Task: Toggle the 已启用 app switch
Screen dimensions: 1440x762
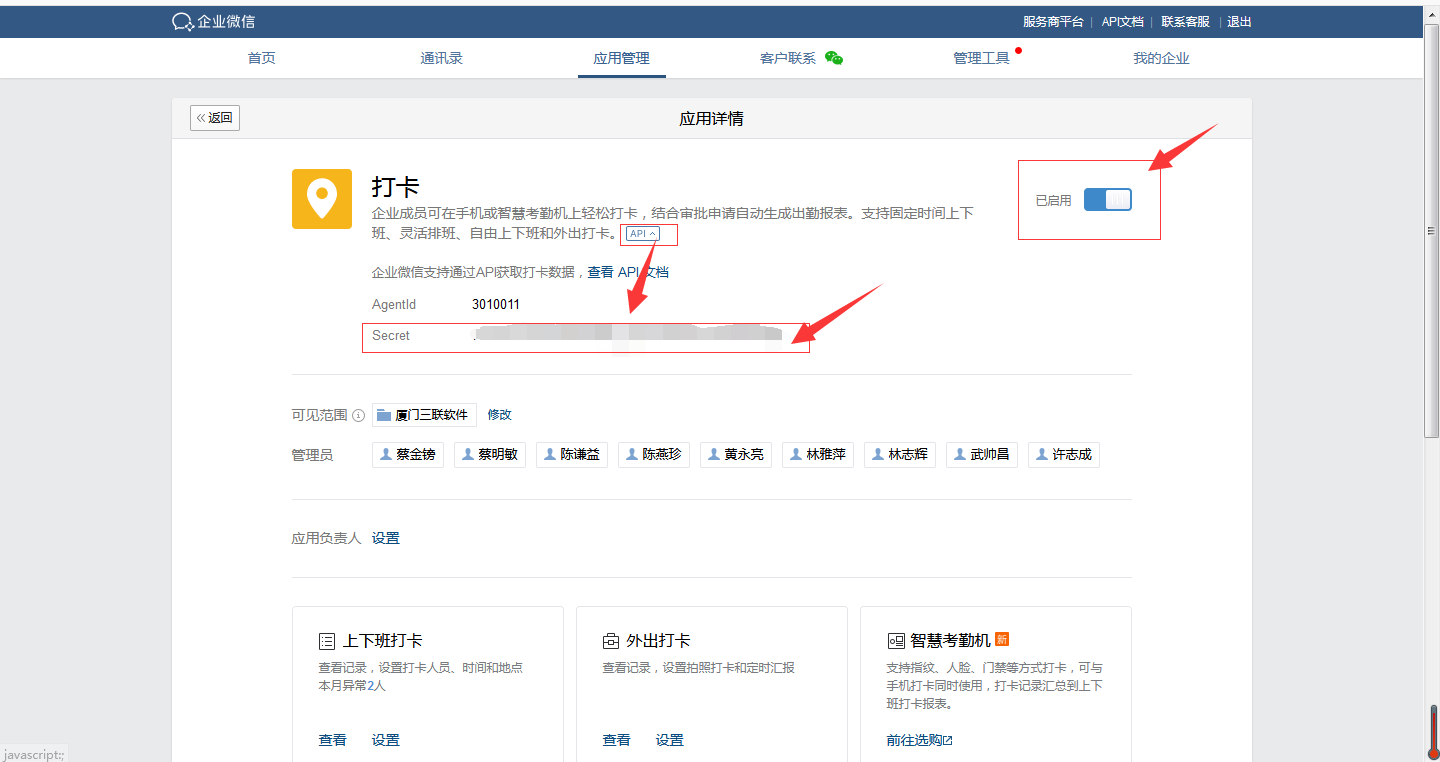Action: [1108, 200]
